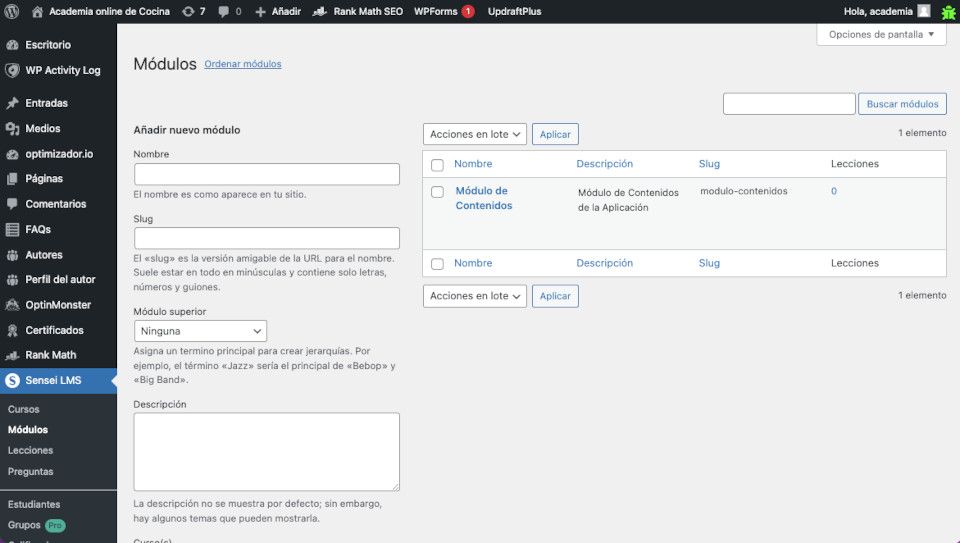Click the WordPress logo icon
This screenshot has height=543, width=960.
pyautogui.click(x=12, y=11)
